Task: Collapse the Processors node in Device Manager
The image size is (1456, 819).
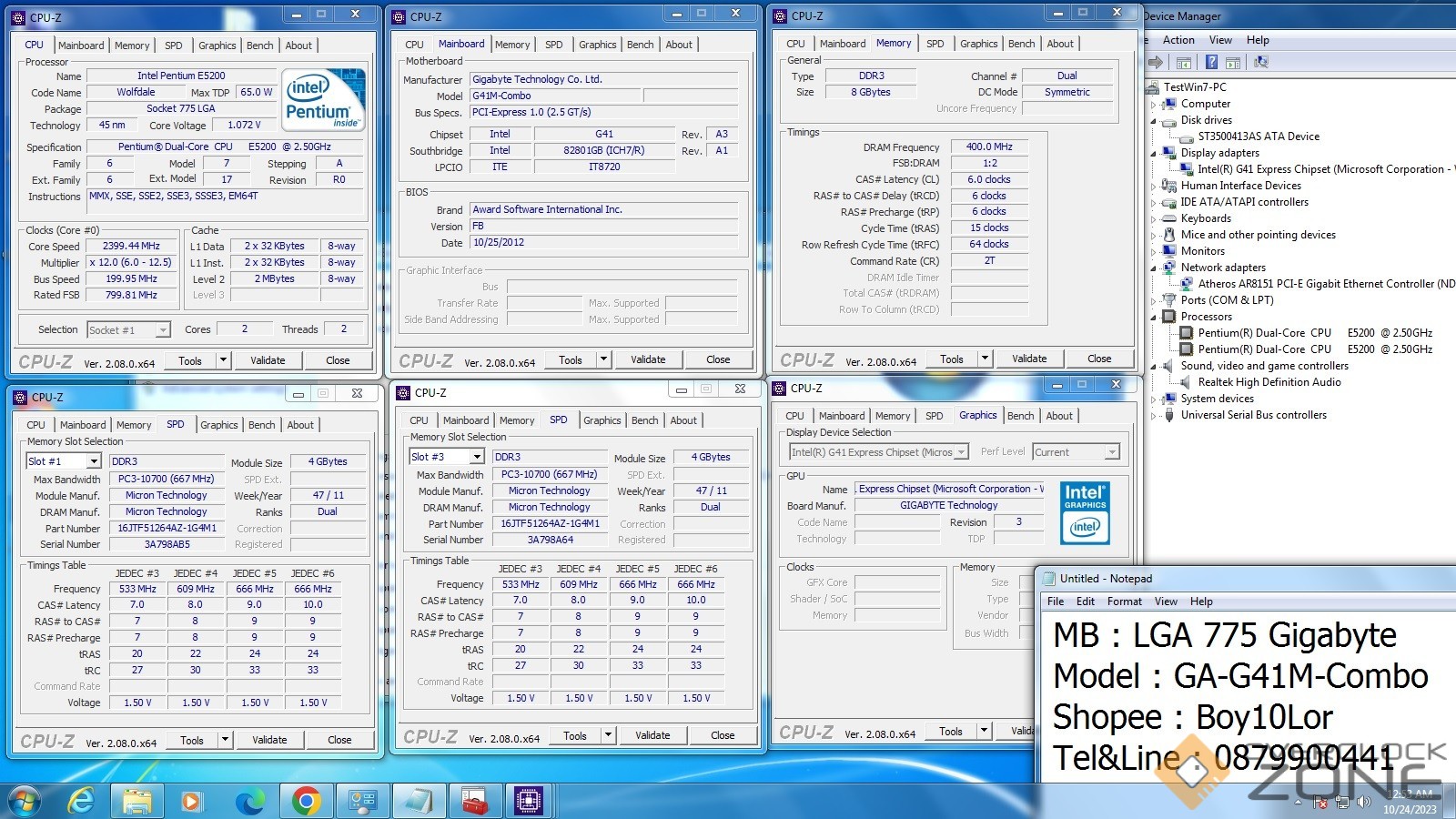Action: point(1154,318)
